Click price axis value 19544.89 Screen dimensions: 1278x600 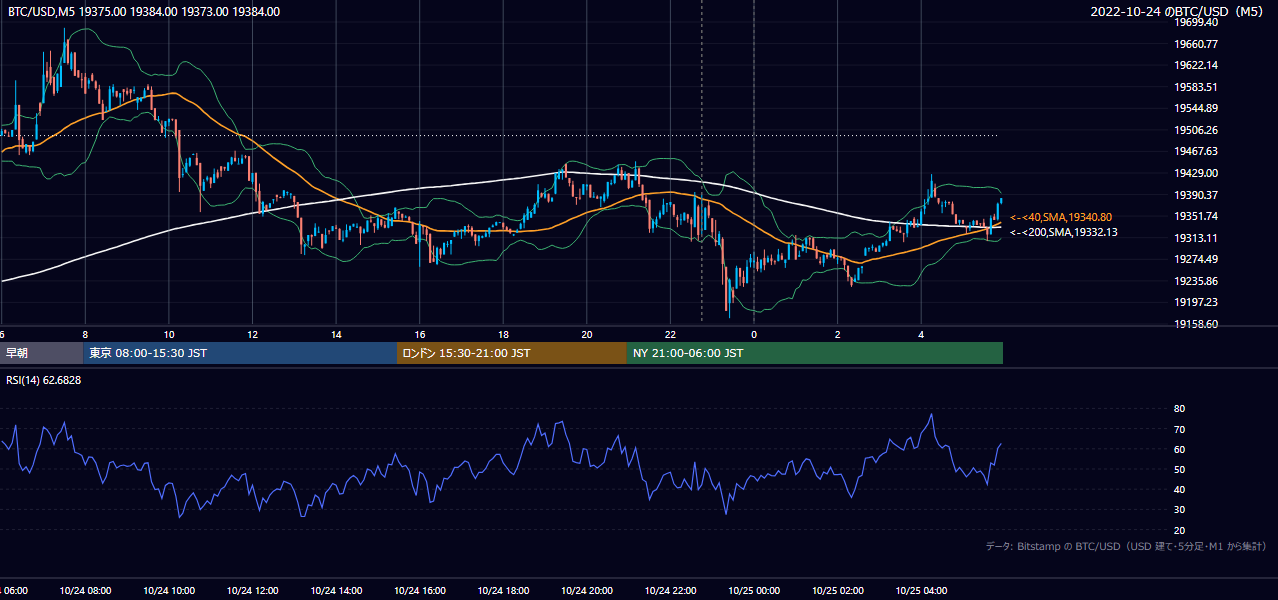pyautogui.click(x=1196, y=108)
